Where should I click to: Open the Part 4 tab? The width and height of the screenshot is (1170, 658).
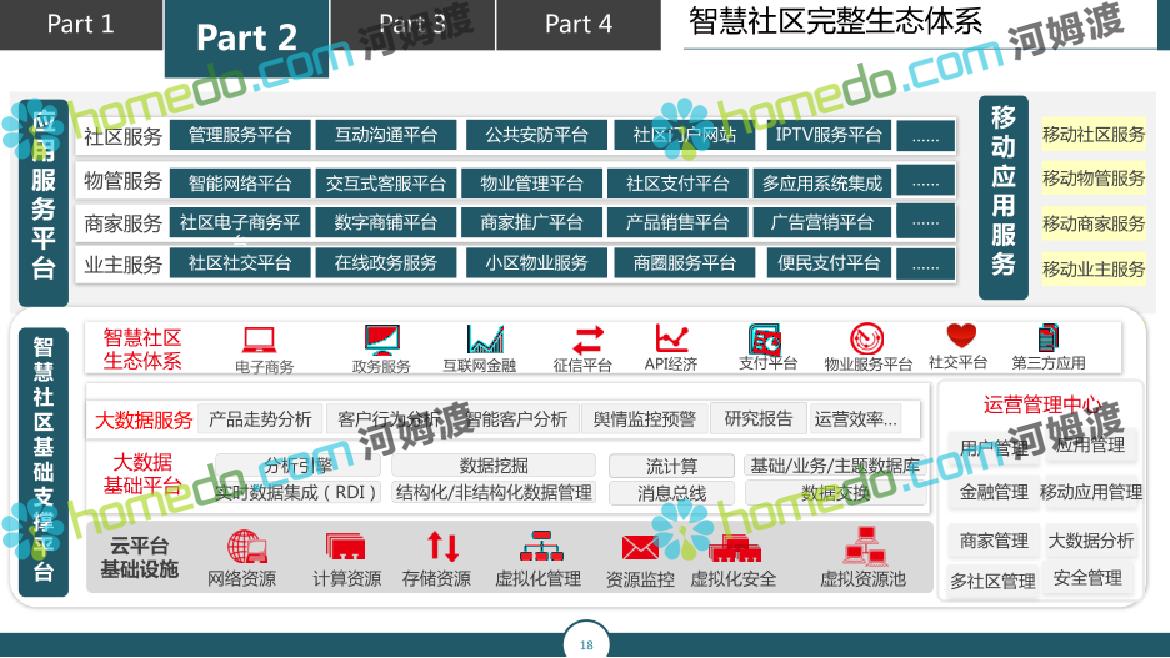(578, 24)
